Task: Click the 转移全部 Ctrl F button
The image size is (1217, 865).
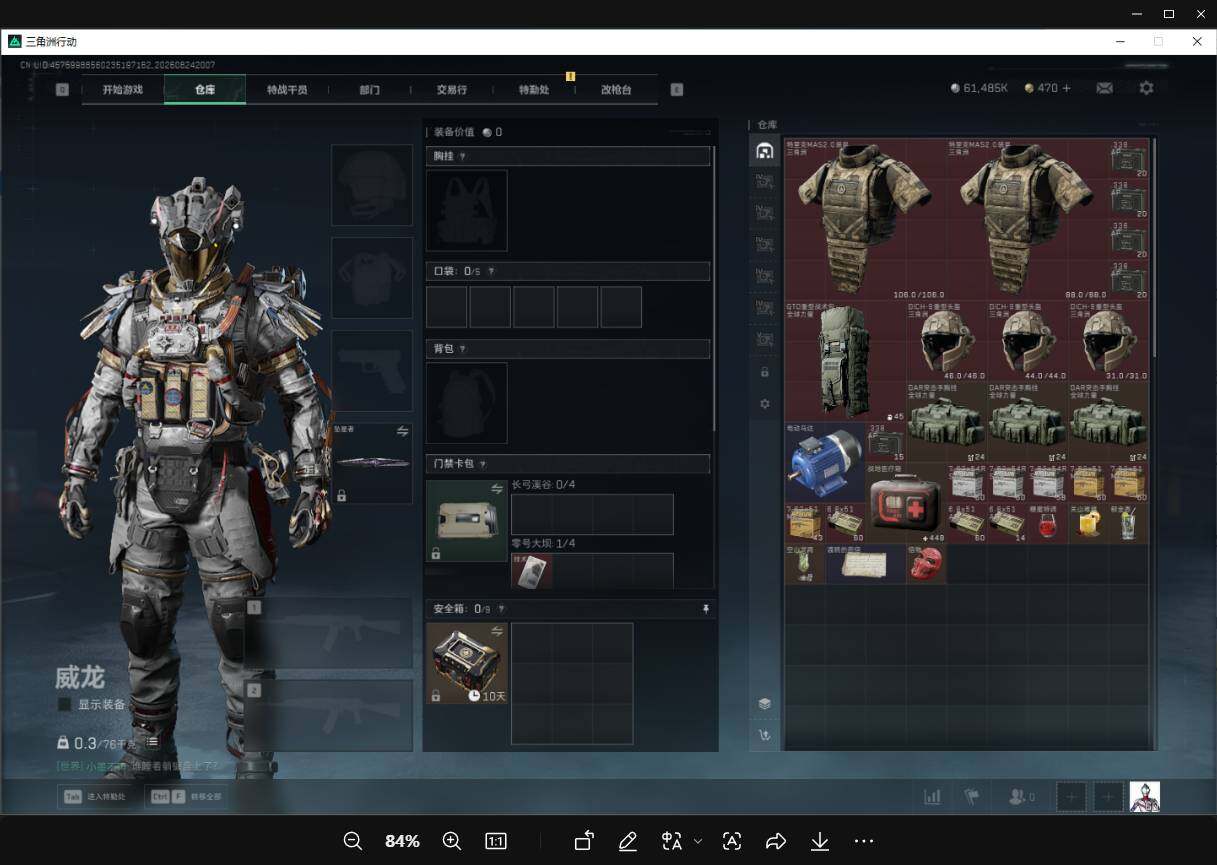Action: pyautogui.click(x=186, y=797)
